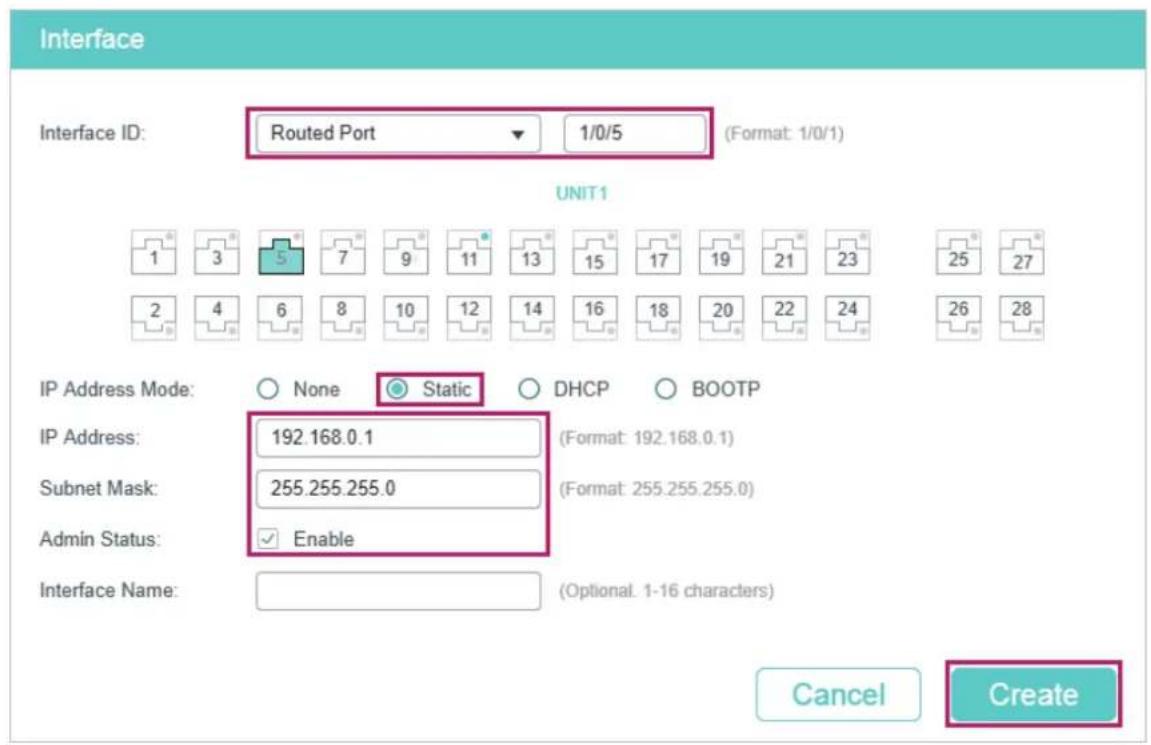Select port 27 icon in UNIT1
This screenshot has height=745, width=1151.
pyautogui.click(x=1022, y=252)
